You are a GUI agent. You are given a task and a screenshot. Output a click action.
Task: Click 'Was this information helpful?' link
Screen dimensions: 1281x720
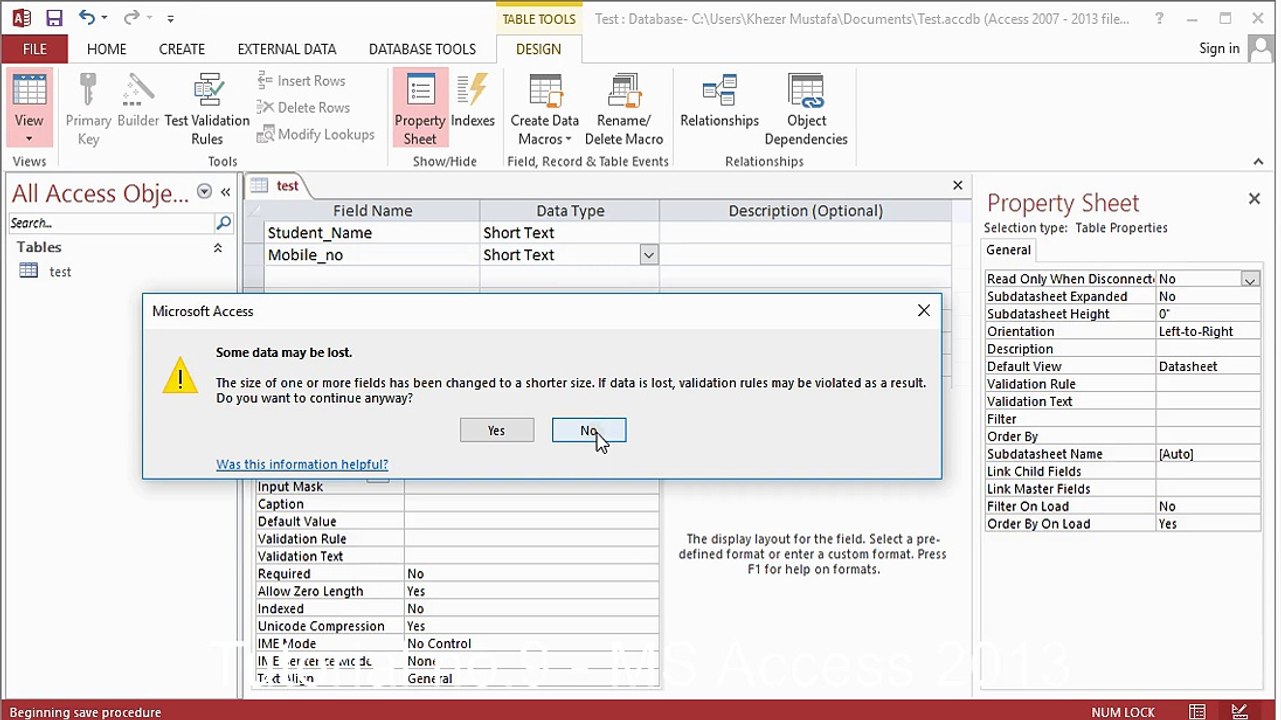tap(302, 464)
